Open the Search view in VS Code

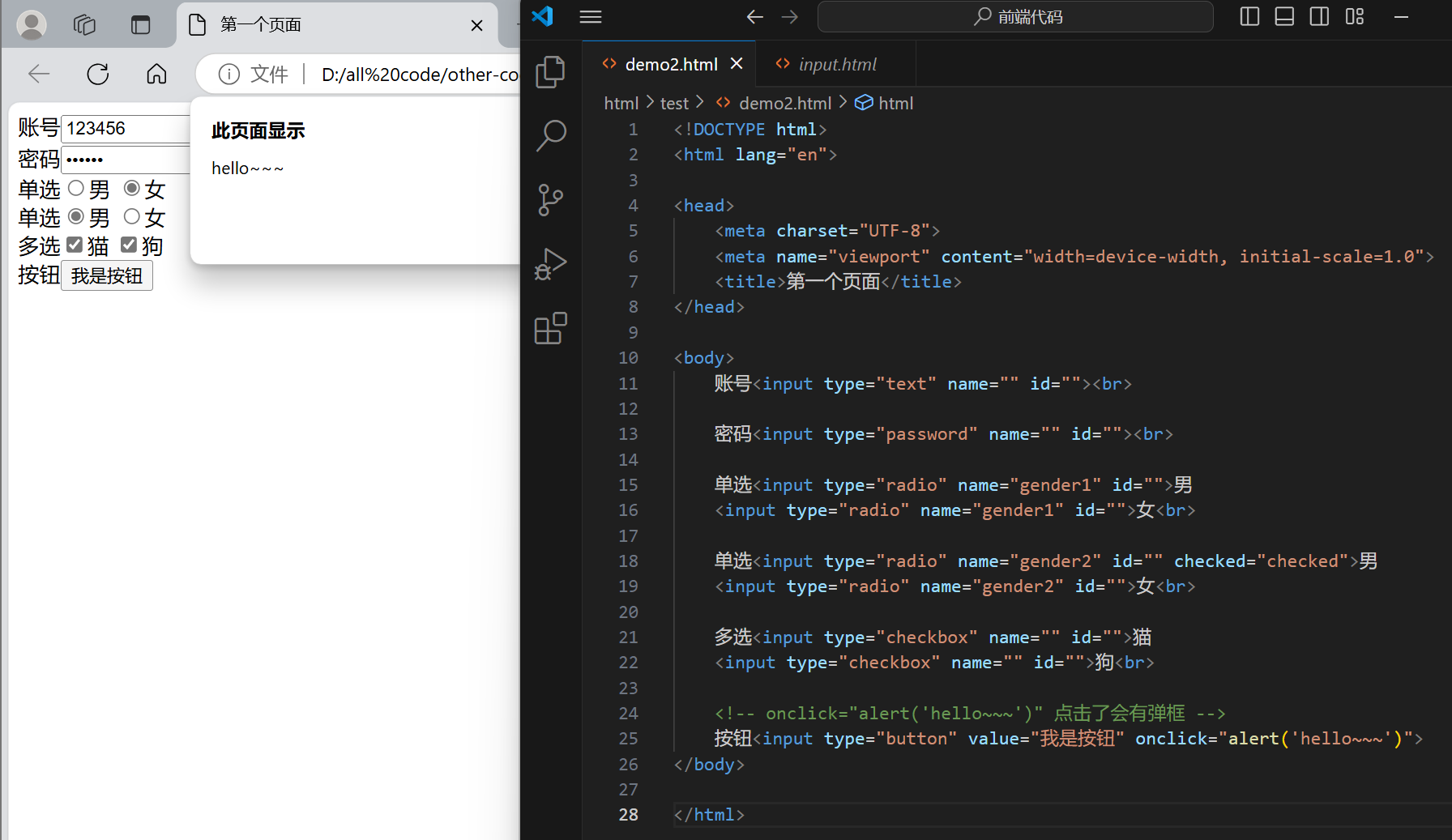coord(550,136)
